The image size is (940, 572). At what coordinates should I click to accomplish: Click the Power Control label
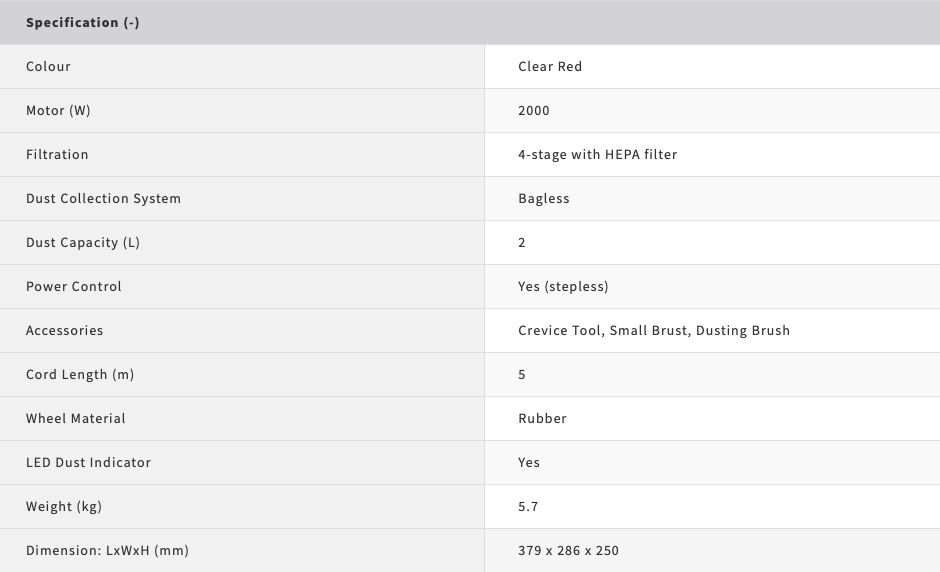[74, 286]
